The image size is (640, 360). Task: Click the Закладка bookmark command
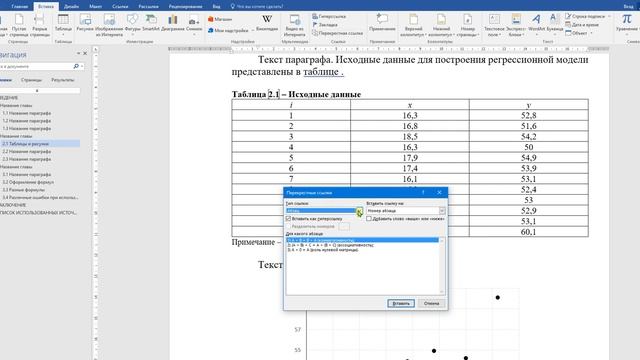tap(325, 25)
